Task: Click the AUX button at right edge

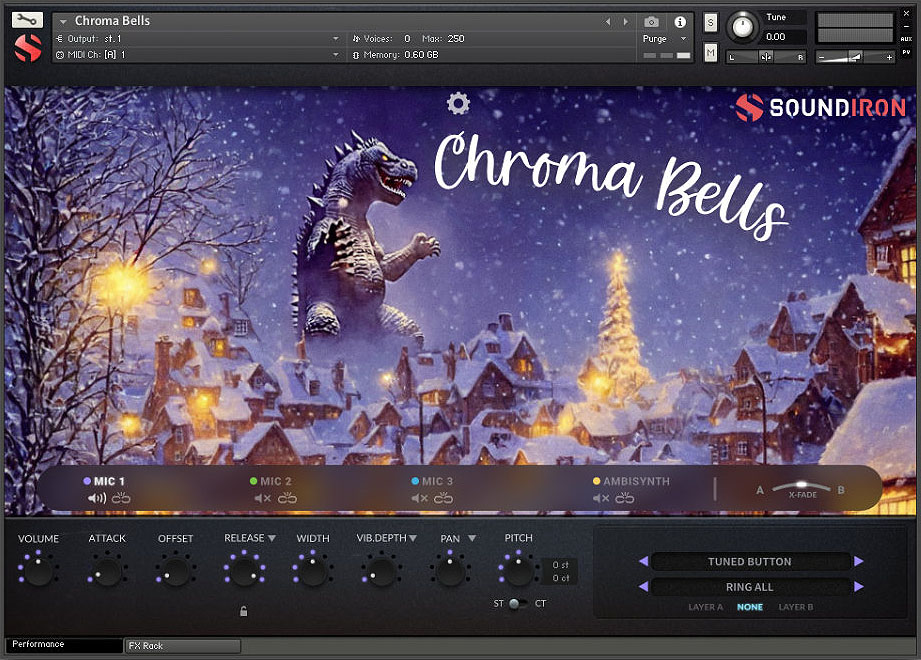Action: 906,39
